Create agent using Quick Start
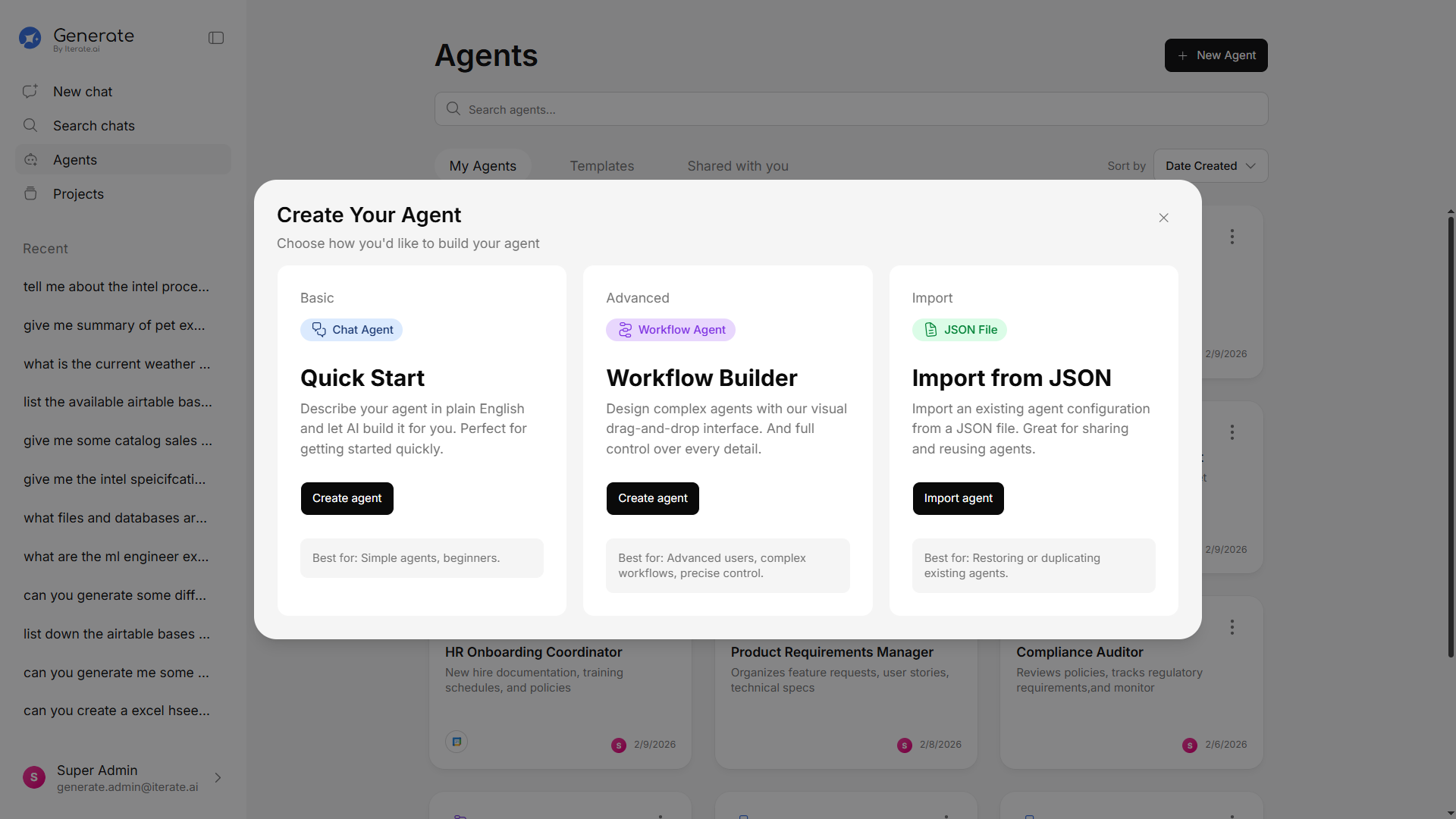This screenshot has height=819, width=1456. [x=347, y=499]
